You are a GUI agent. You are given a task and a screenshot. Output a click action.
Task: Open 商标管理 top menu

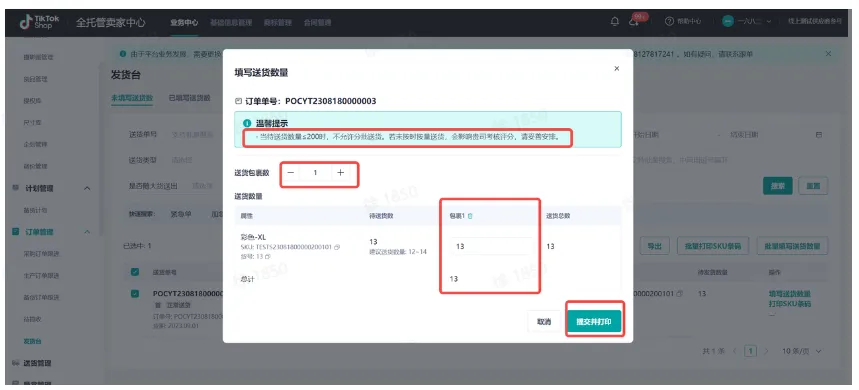[278, 22]
